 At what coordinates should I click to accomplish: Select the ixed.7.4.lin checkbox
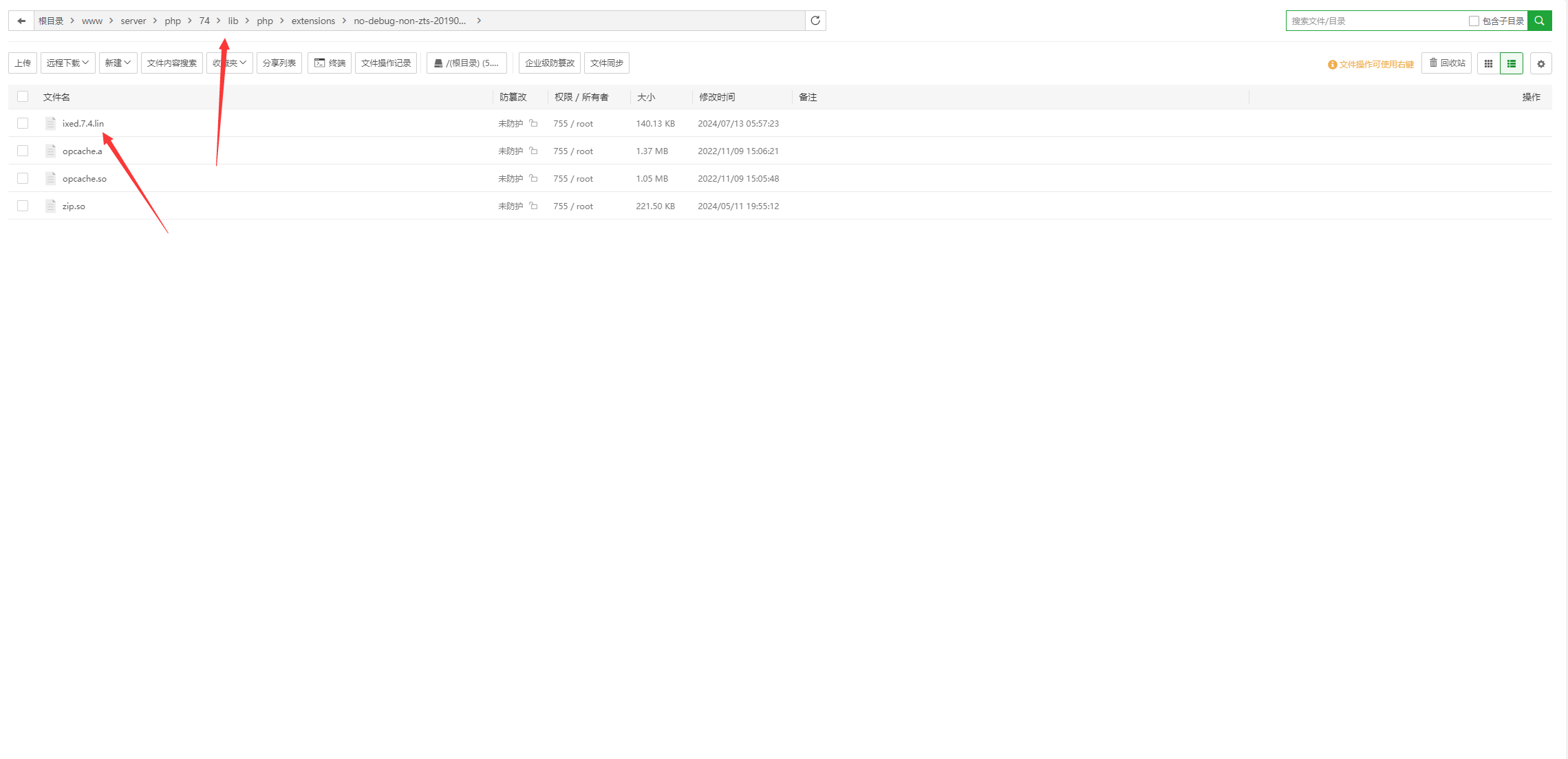tap(23, 123)
